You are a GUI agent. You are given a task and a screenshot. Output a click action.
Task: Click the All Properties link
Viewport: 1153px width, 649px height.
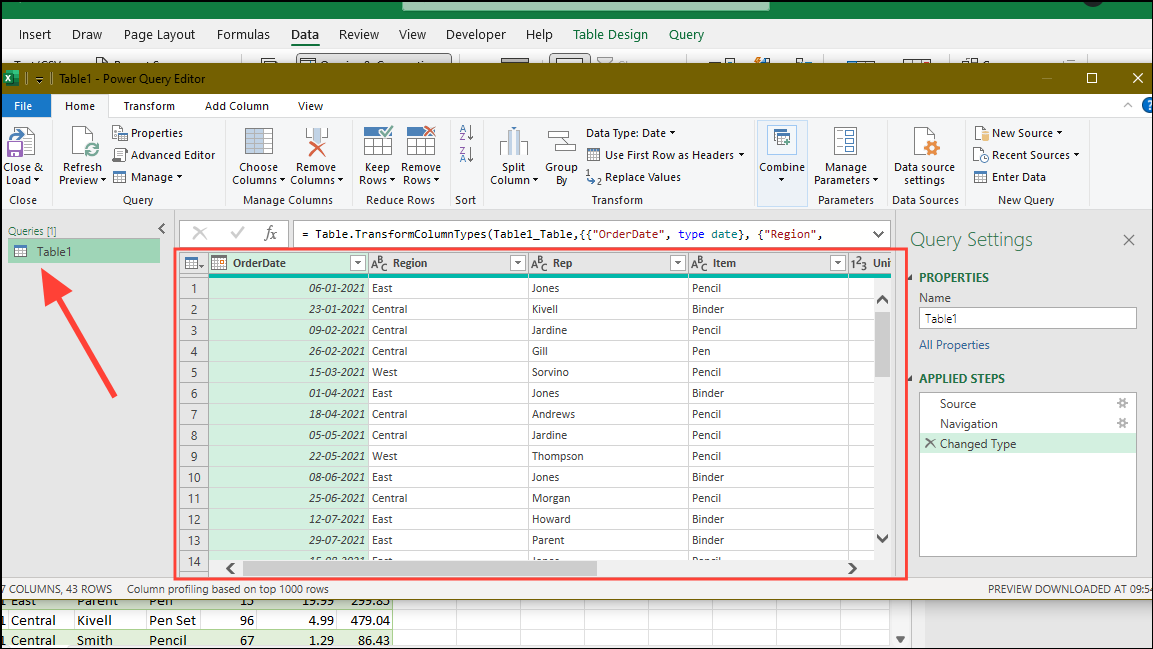pyautogui.click(x=954, y=345)
